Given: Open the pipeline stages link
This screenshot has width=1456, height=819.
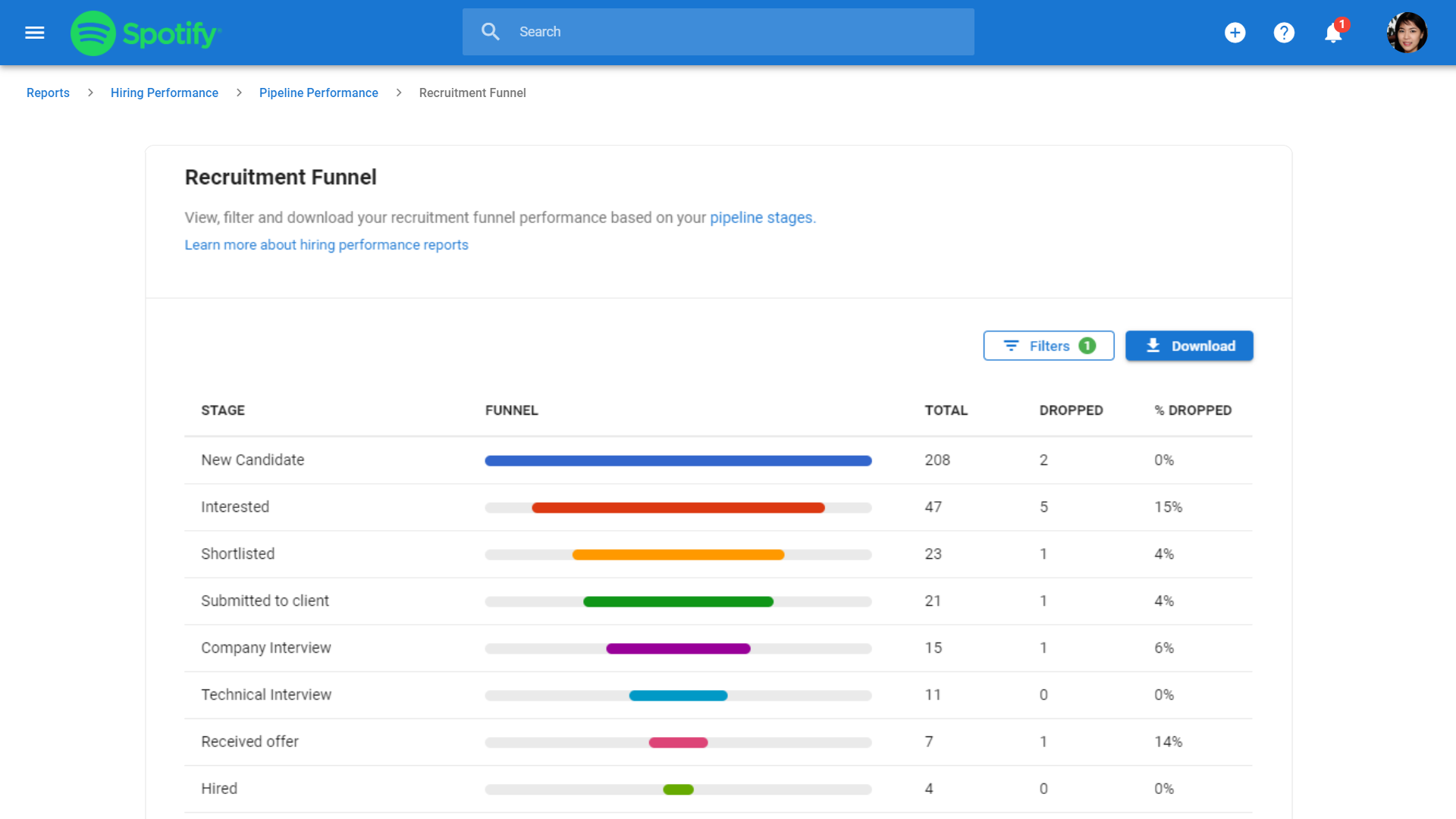Looking at the screenshot, I should [761, 218].
